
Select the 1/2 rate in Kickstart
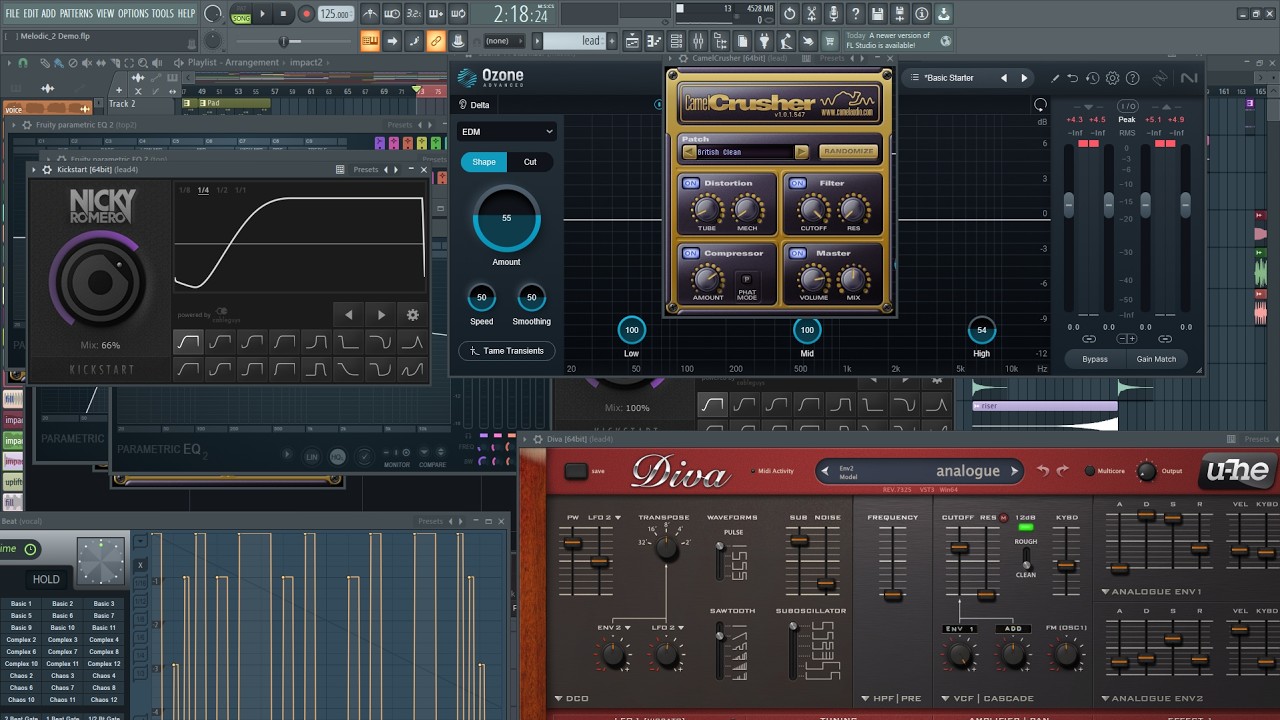(x=222, y=190)
